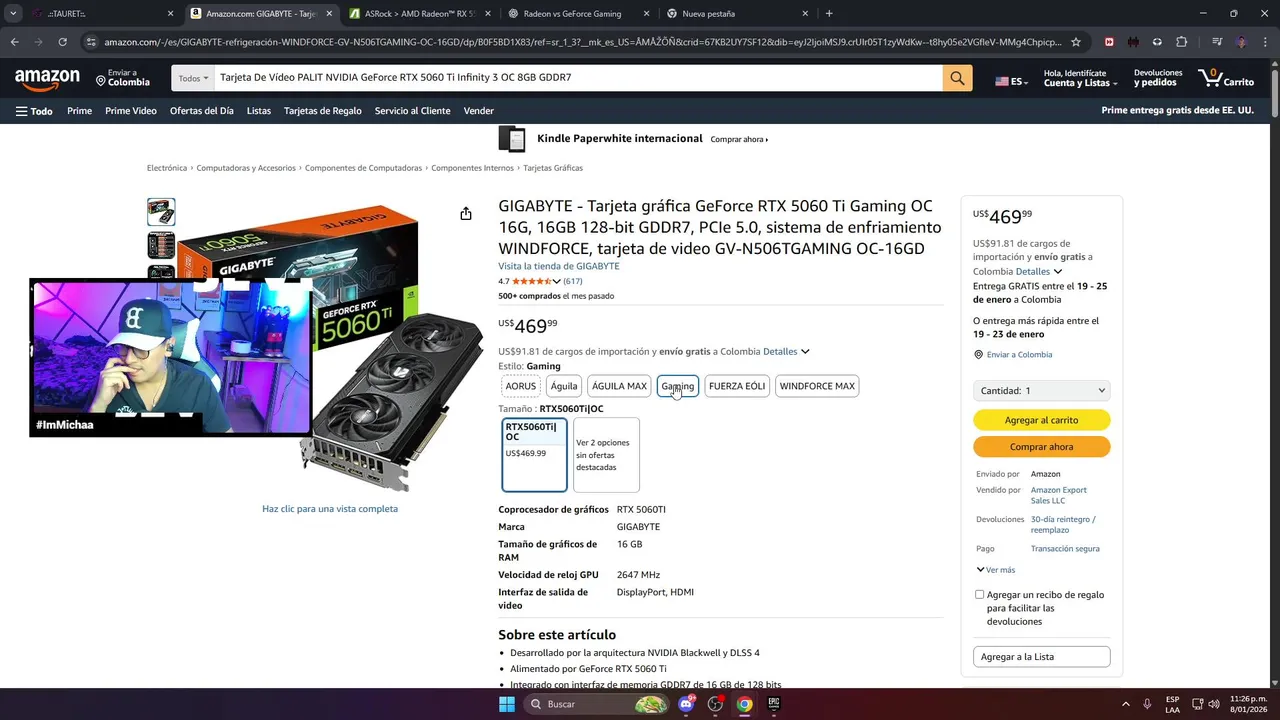Select the Gaming style option

click(677, 386)
